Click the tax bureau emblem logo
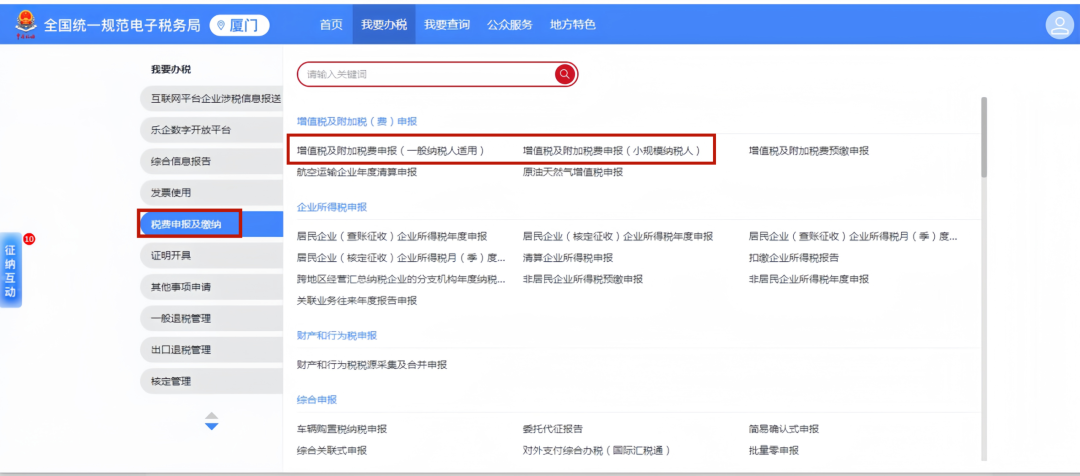 pos(26,25)
